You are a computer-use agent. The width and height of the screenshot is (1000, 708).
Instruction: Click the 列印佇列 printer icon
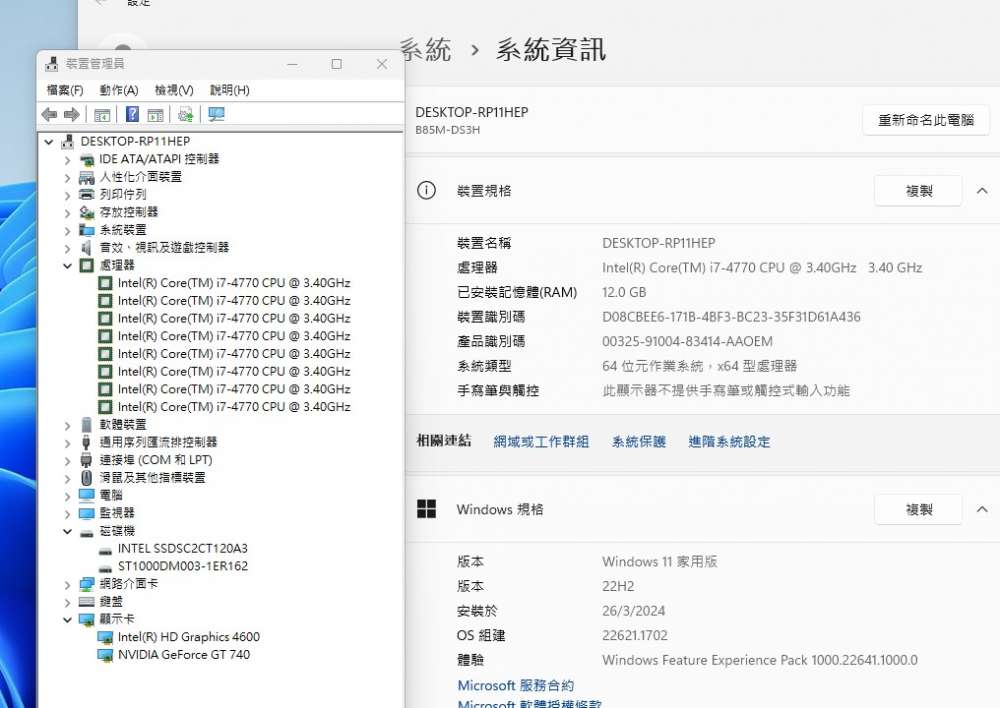pos(86,195)
